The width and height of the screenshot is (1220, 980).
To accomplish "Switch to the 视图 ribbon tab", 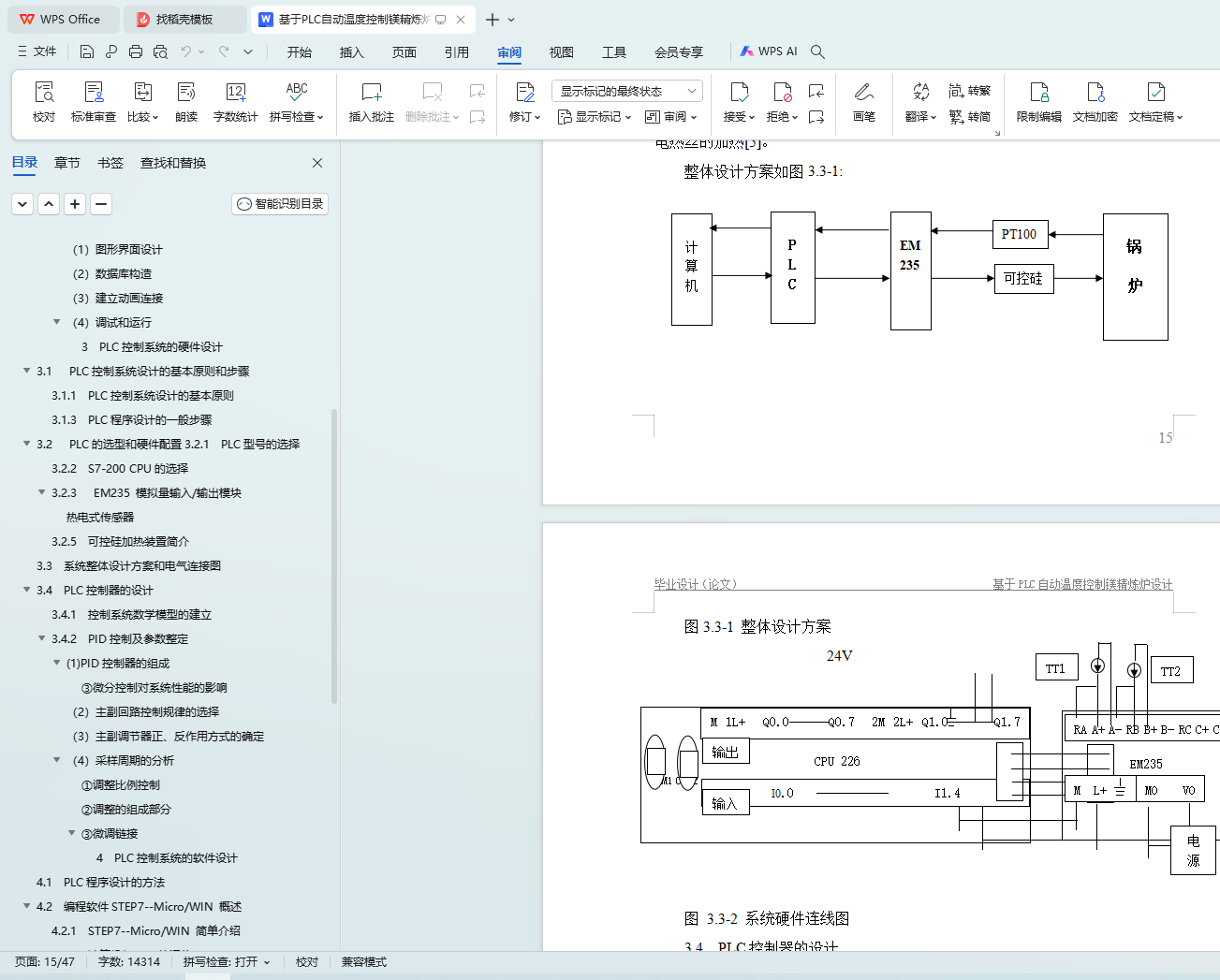I will tap(562, 52).
